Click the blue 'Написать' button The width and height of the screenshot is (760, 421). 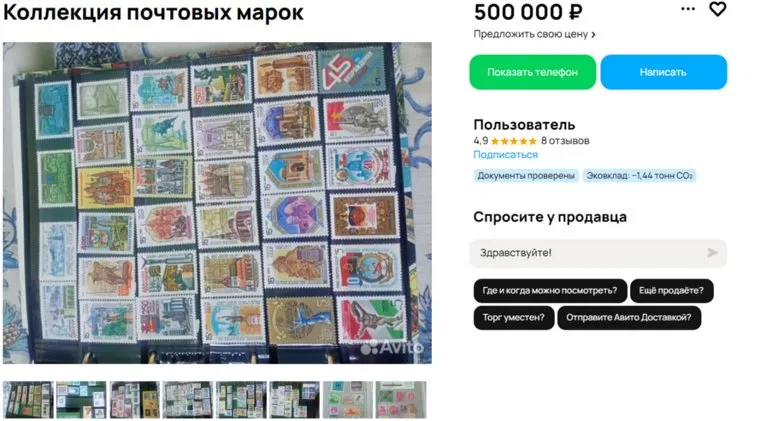664,72
